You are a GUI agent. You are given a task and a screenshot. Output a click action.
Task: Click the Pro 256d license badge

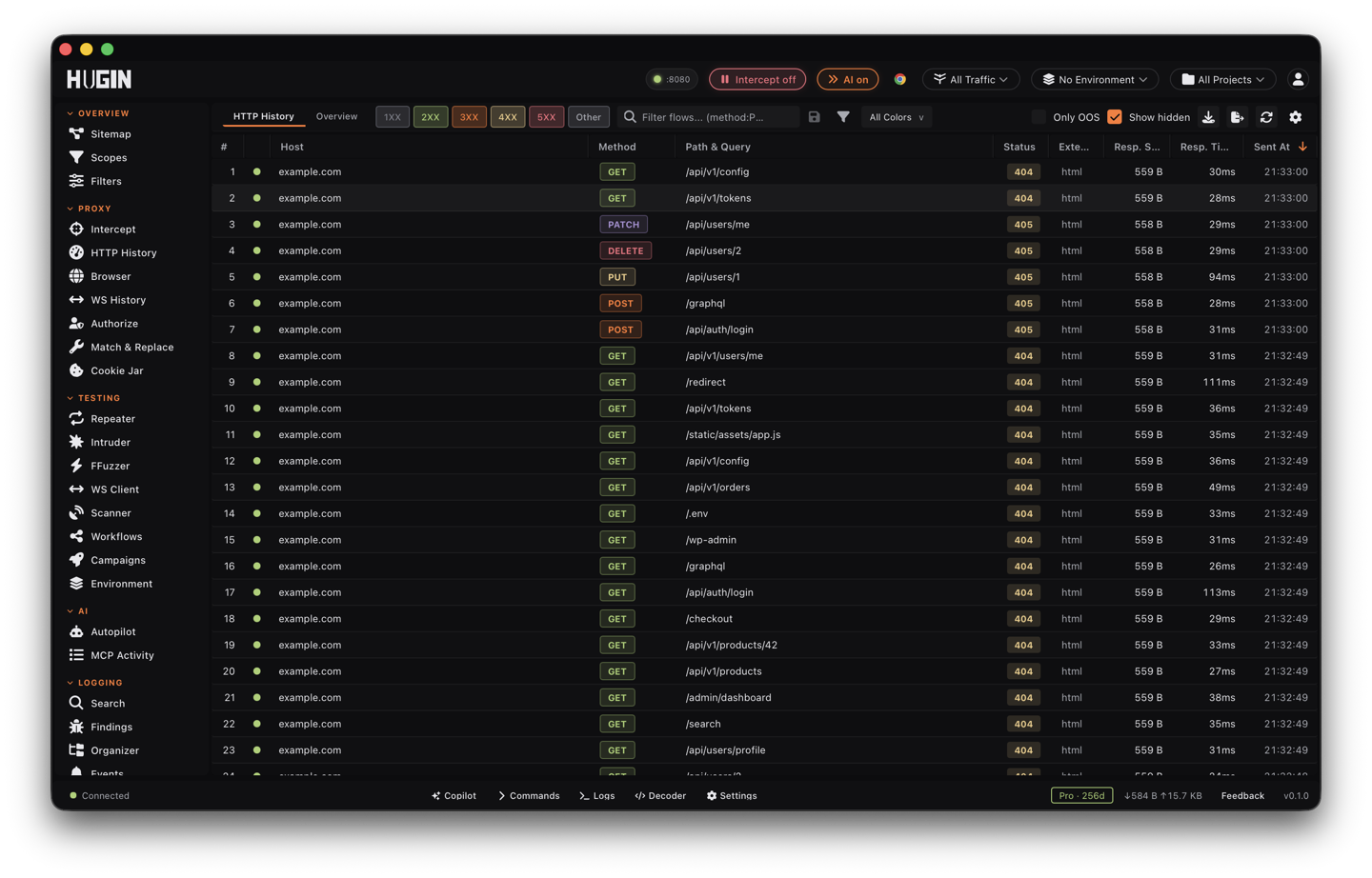pos(1081,796)
